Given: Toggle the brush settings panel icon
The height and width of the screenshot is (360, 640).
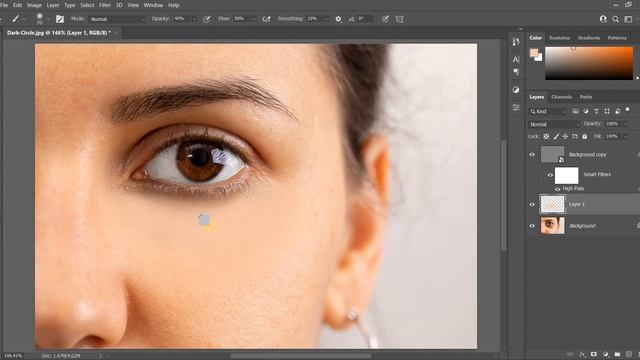Looking at the screenshot, I should 60,19.
